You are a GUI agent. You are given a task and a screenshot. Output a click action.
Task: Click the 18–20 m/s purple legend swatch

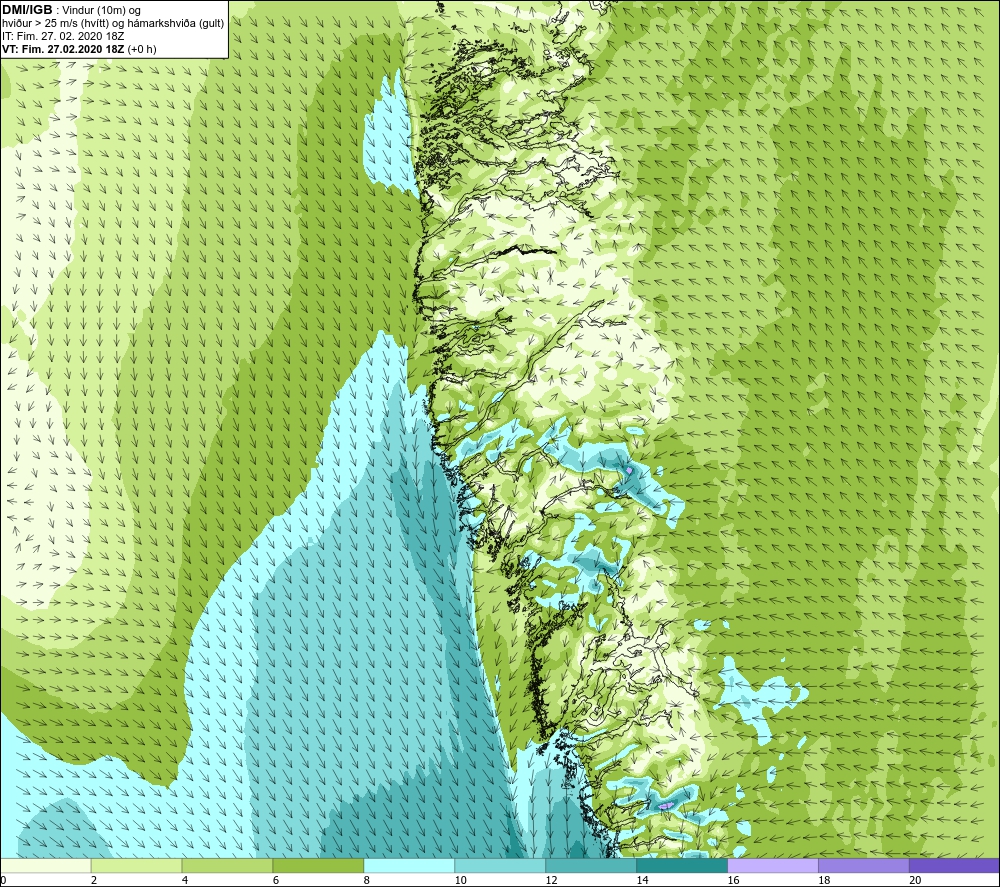point(864,866)
